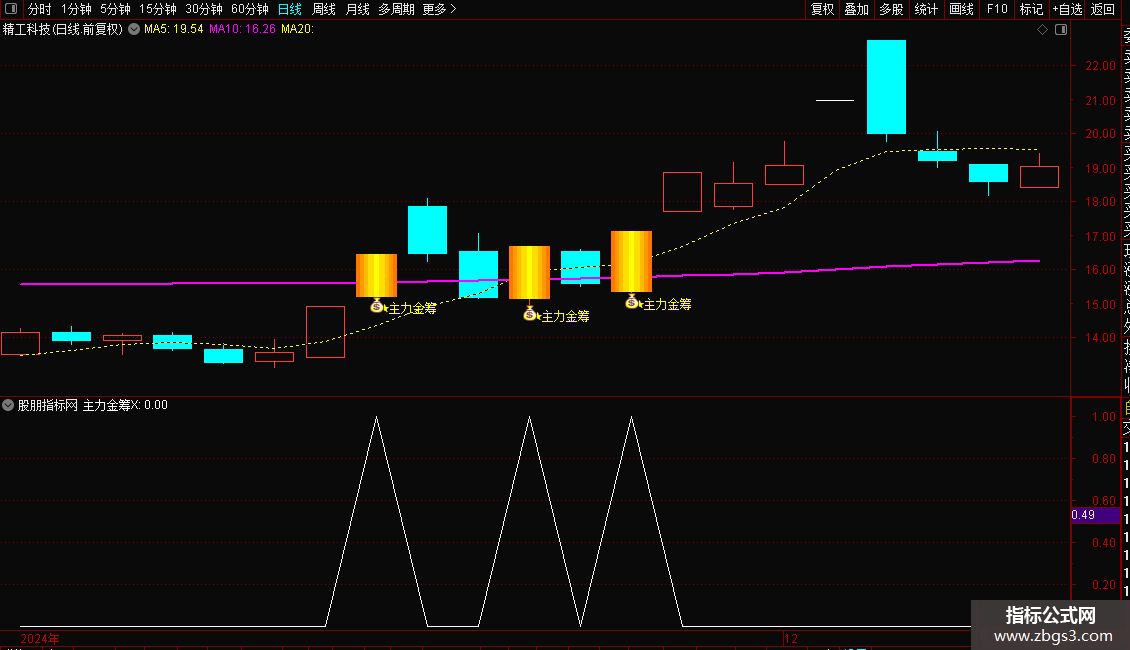Click the 主力金筹X: 0.00 indicator label
Screen dimensions: 1130x650
pos(125,405)
